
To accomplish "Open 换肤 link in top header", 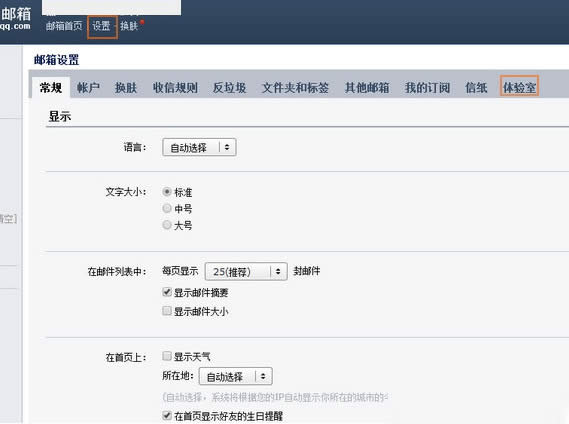I will [x=129, y=26].
